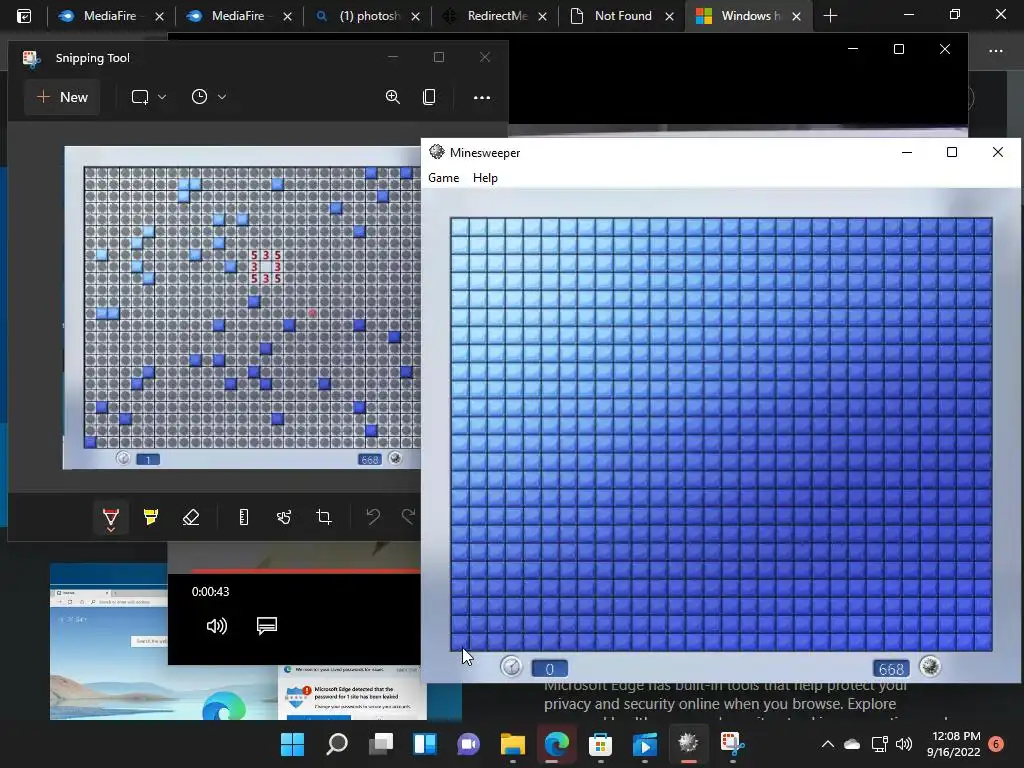Open the Windows Start menu
1024x768 pixels.
(x=293, y=744)
